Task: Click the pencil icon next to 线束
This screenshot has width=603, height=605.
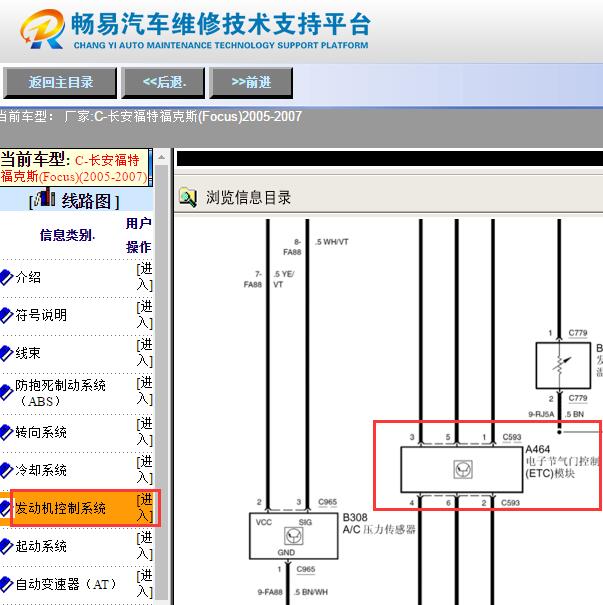Action: (x=6, y=353)
